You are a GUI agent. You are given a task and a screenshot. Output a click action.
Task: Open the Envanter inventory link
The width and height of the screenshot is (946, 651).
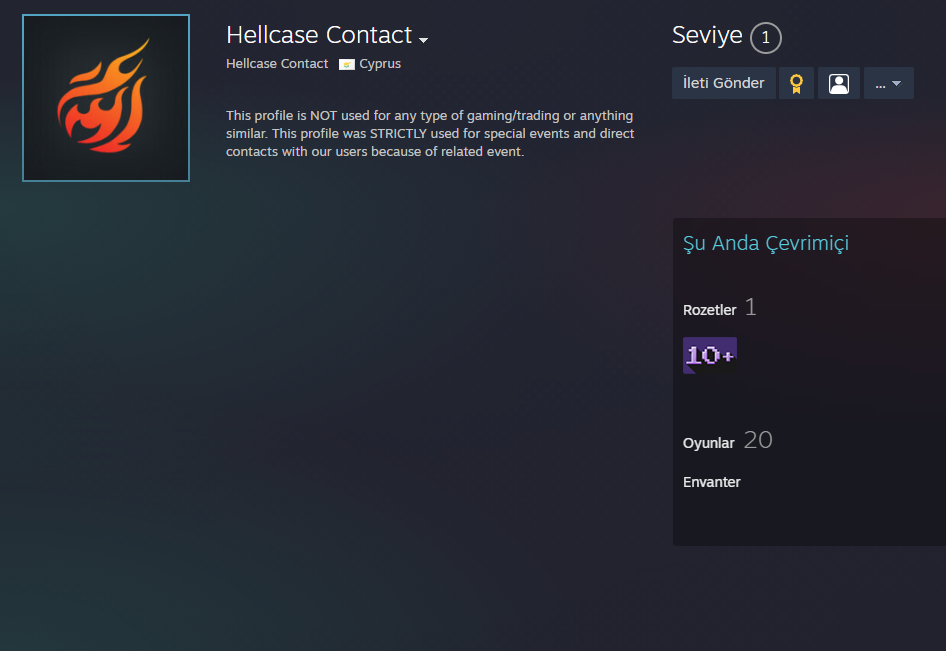click(x=711, y=481)
